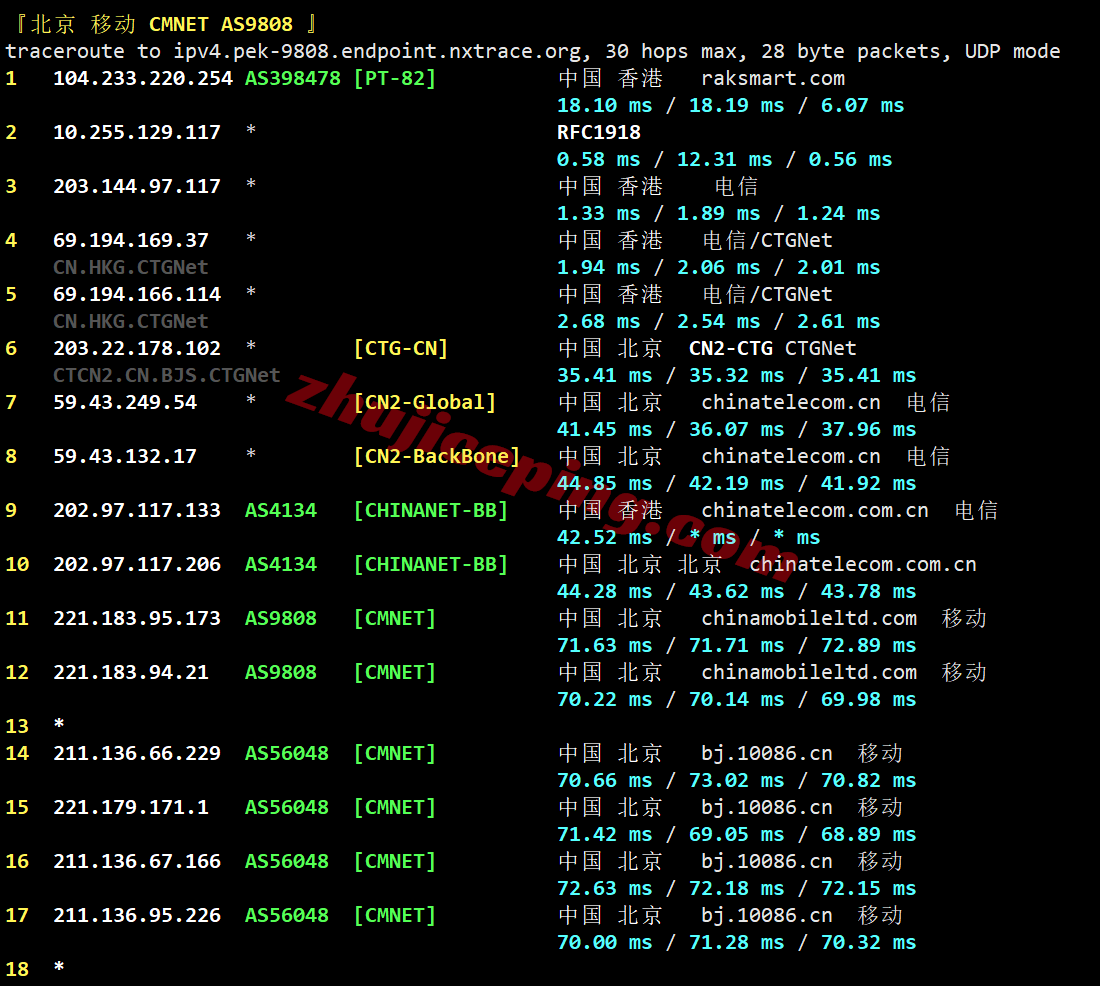Click the [CMNET] tag on hop 17
The image size is (1100, 986).
[395, 916]
